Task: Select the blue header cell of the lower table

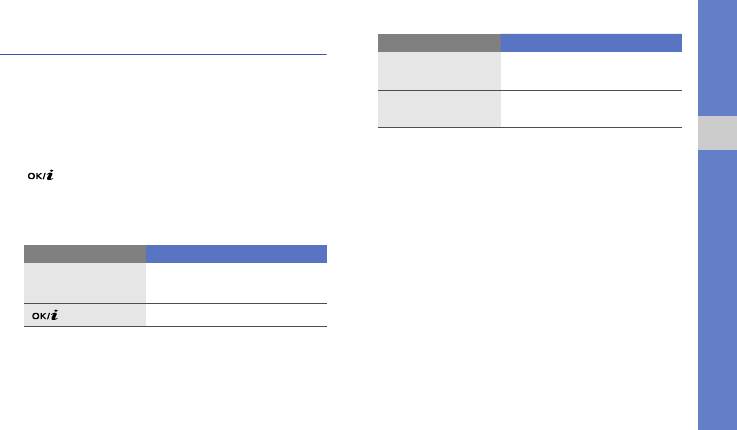Action: [x=236, y=253]
